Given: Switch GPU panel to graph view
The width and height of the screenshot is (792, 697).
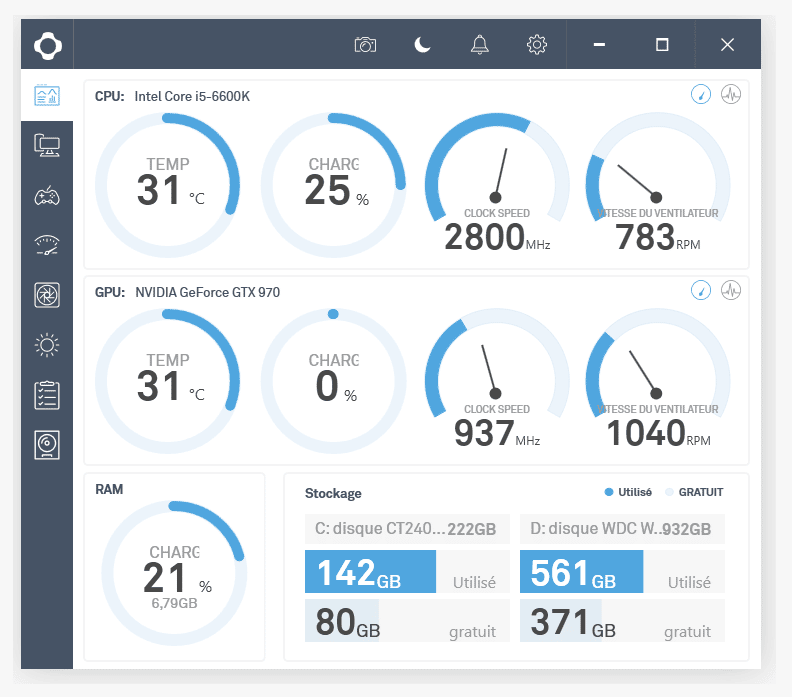Looking at the screenshot, I should click(x=731, y=290).
